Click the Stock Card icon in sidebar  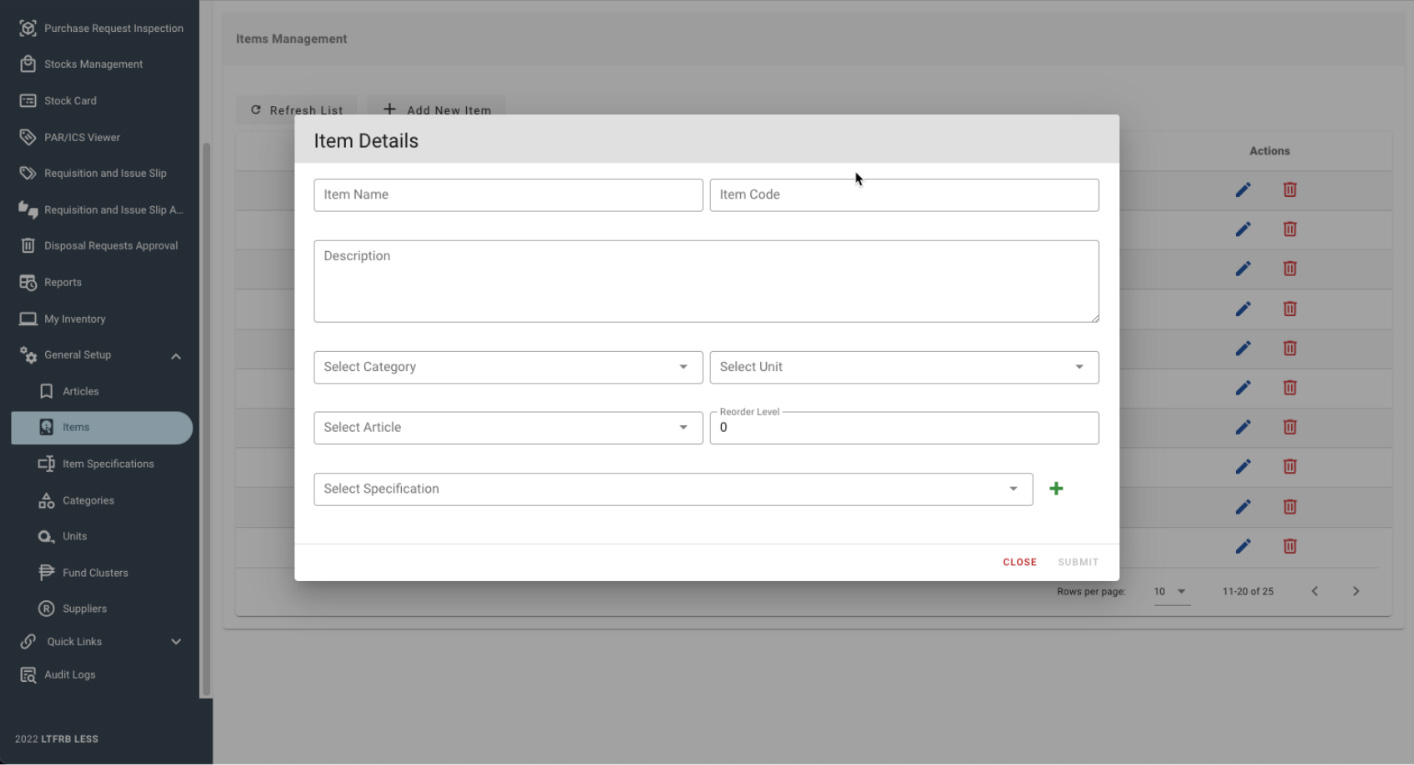(x=28, y=101)
